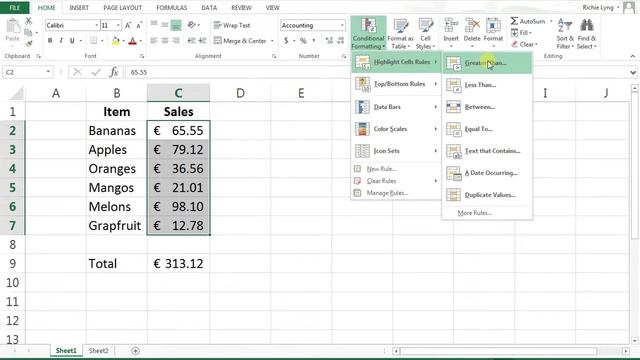The image size is (640, 360).
Task: Open the Clear dropdown in Editing group
Action: tap(524, 44)
